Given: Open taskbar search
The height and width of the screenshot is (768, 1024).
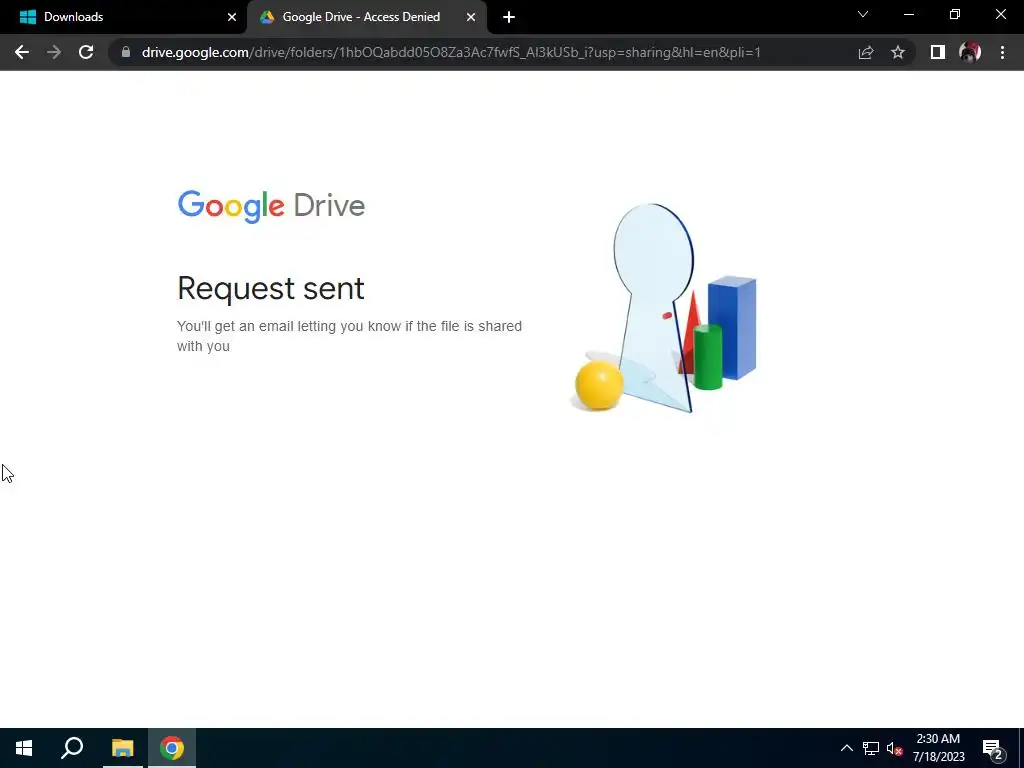Looking at the screenshot, I should (72, 748).
